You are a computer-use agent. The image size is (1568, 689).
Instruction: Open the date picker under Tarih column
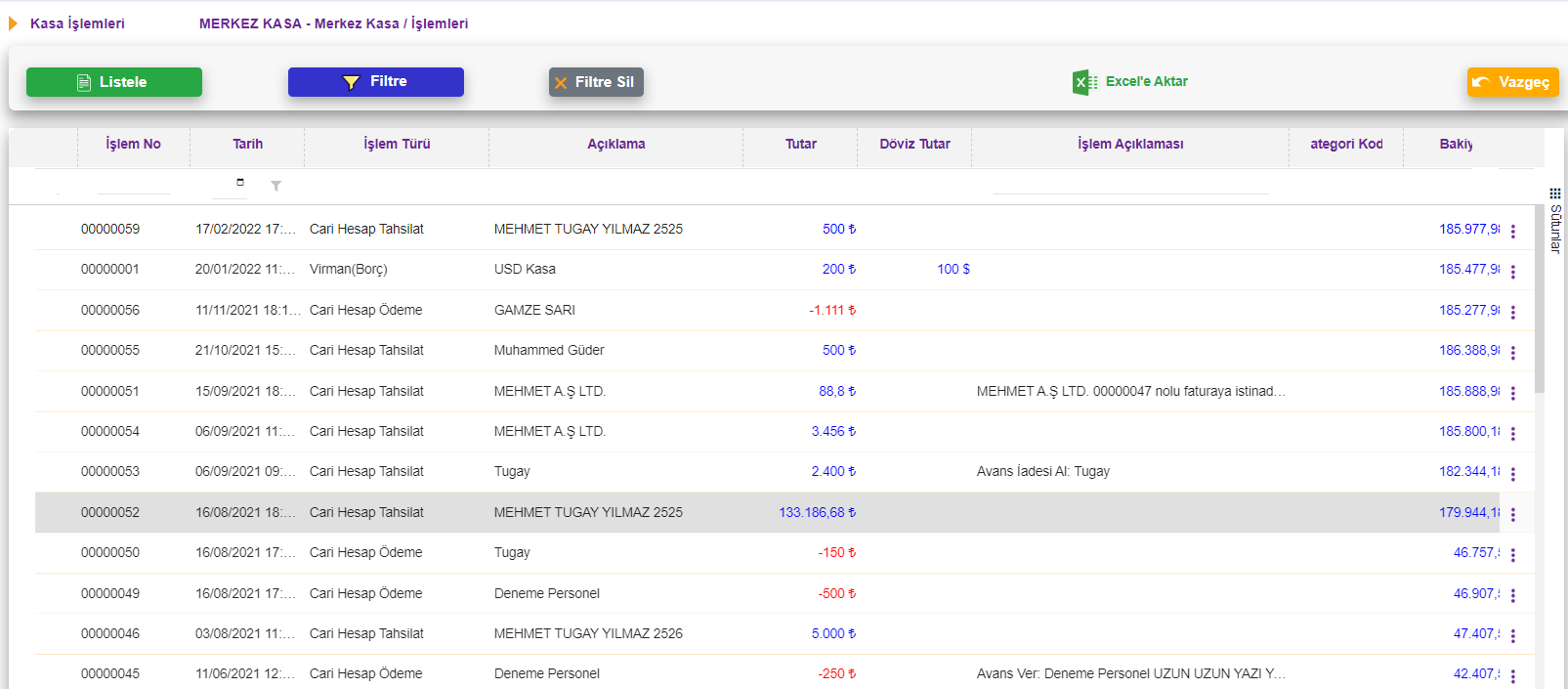tap(240, 182)
